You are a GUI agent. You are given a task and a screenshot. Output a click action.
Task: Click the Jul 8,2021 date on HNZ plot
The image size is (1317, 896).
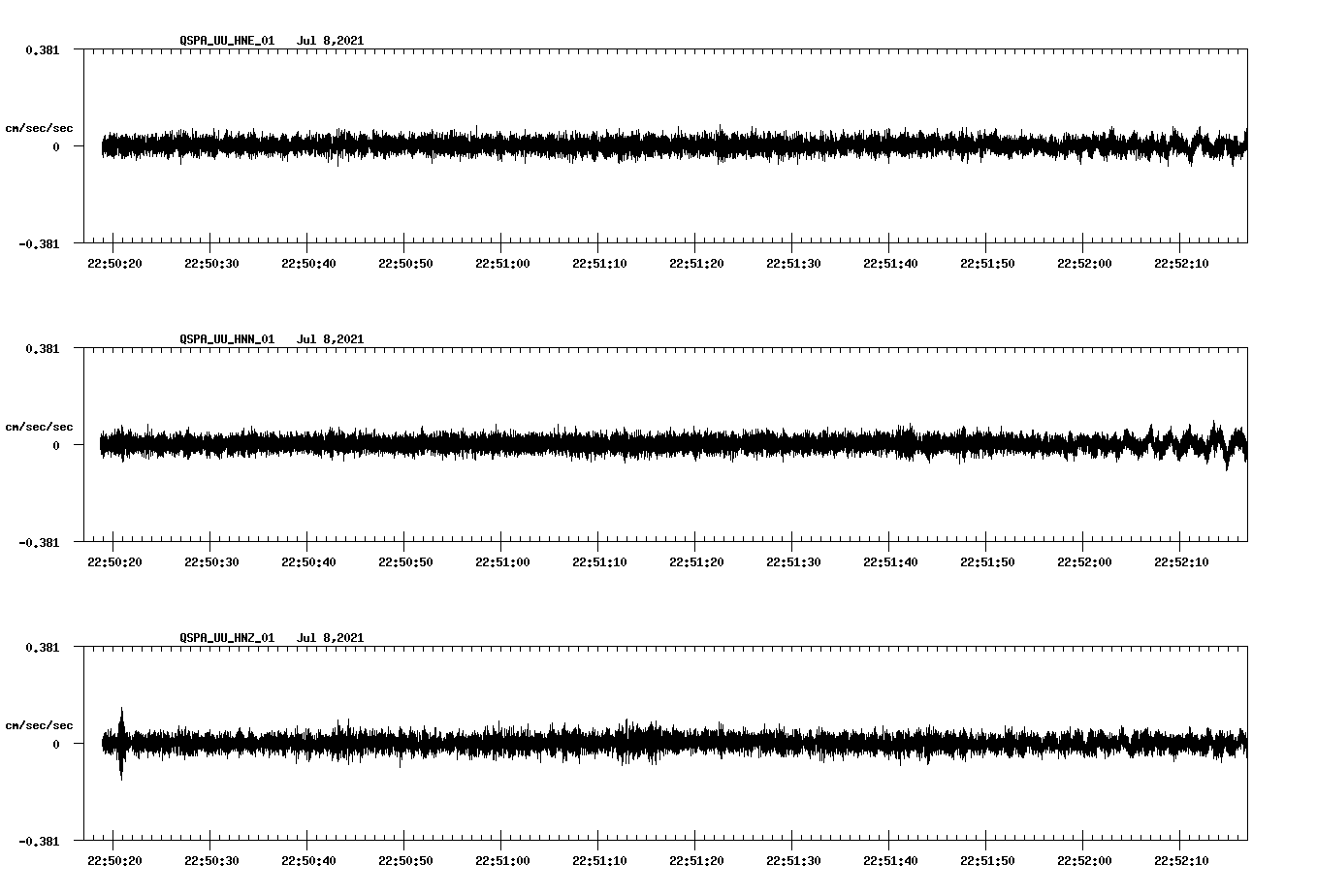point(330,638)
